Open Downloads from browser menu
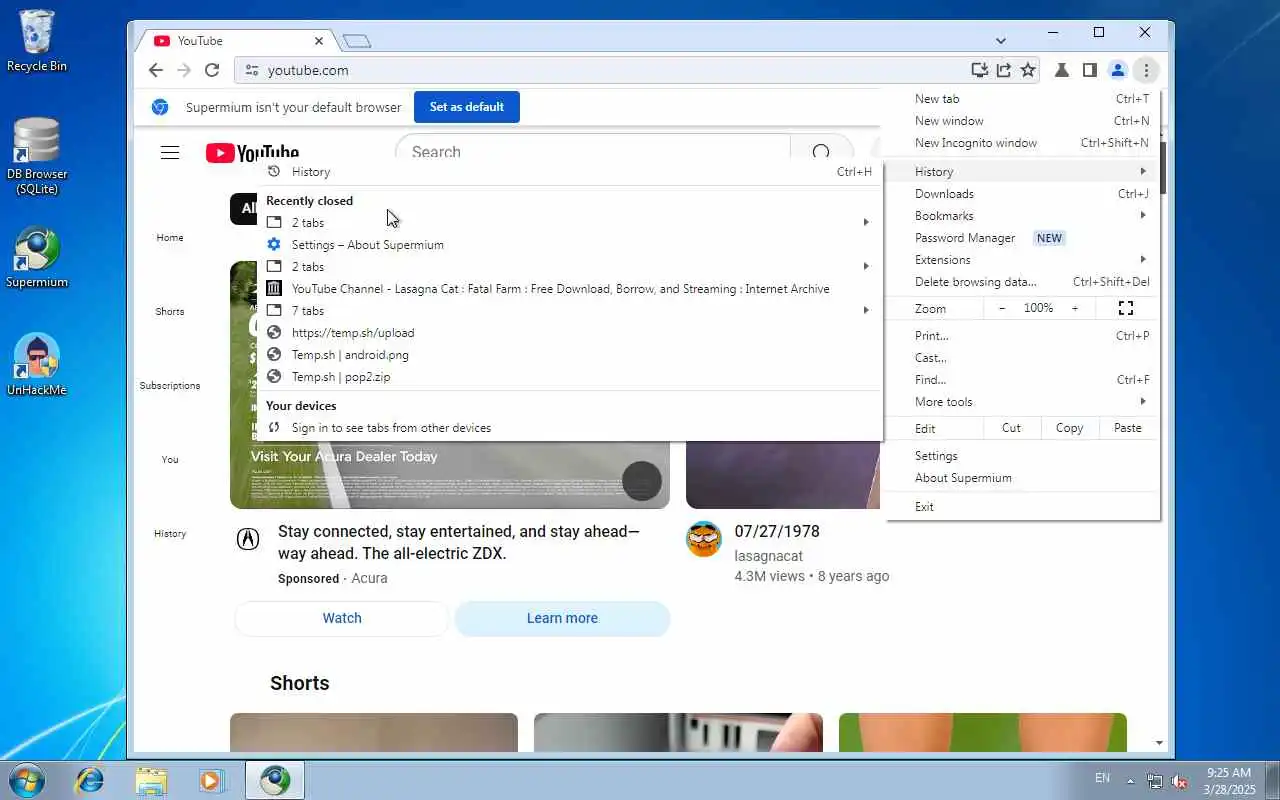Image resolution: width=1280 pixels, height=800 pixels. click(1022, 193)
